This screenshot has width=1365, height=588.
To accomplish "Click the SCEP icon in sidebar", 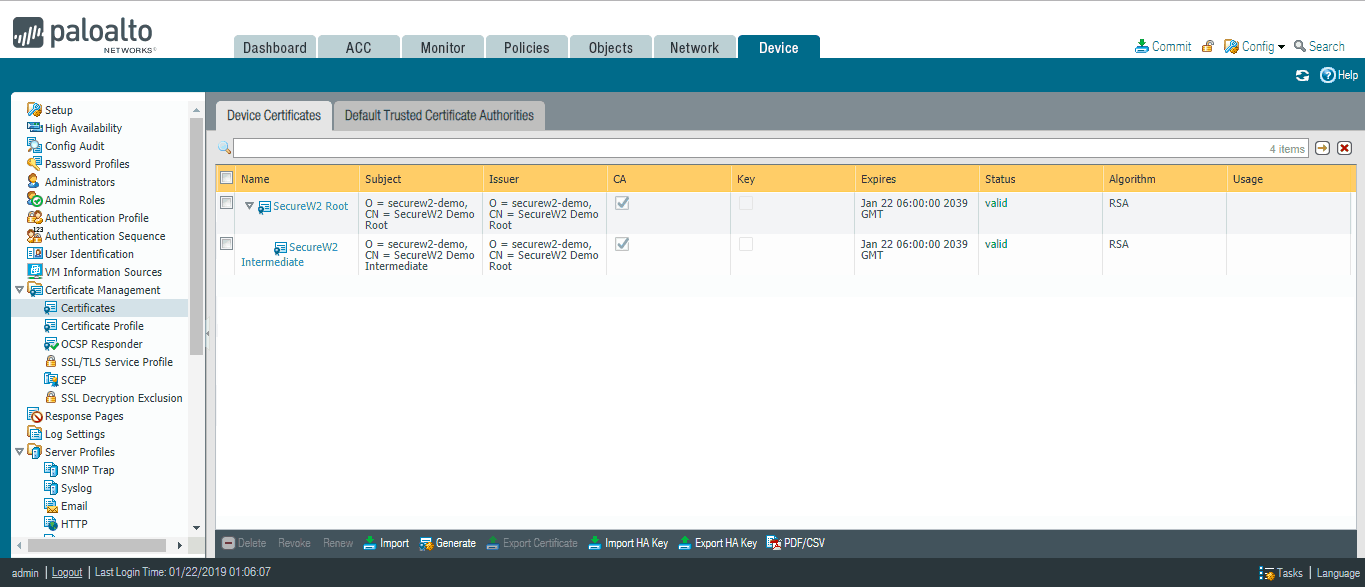I will point(51,380).
